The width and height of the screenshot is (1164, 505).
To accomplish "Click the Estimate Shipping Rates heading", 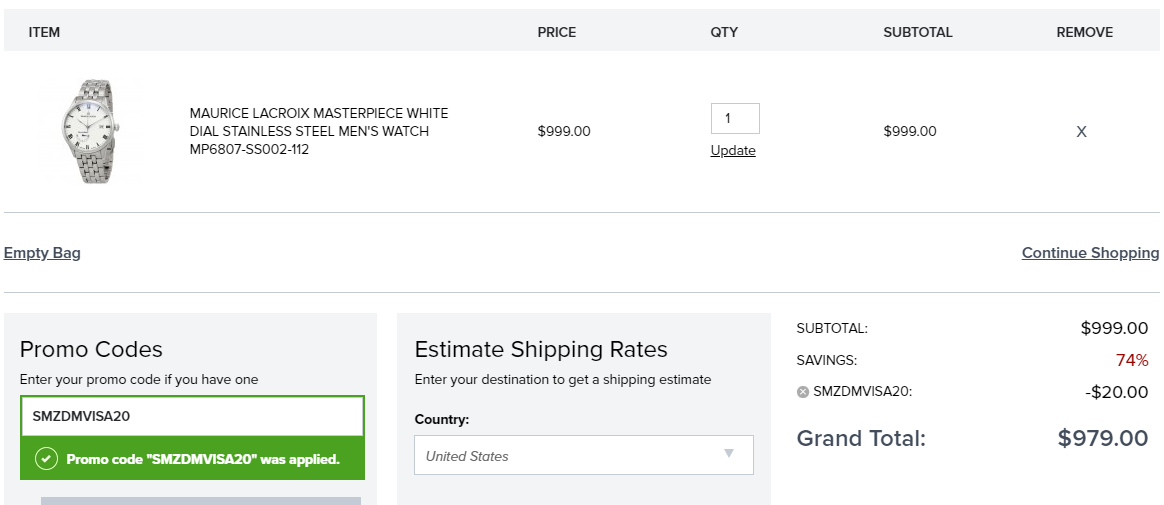I will click(541, 349).
